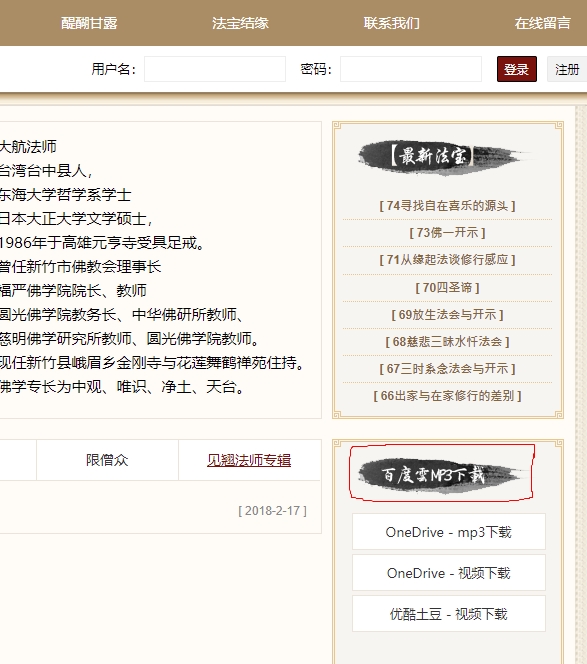Open the 醍醐甘露 menu item
Image resolution: width=587 pixels, height=664 pixels.
pos(89,23)
